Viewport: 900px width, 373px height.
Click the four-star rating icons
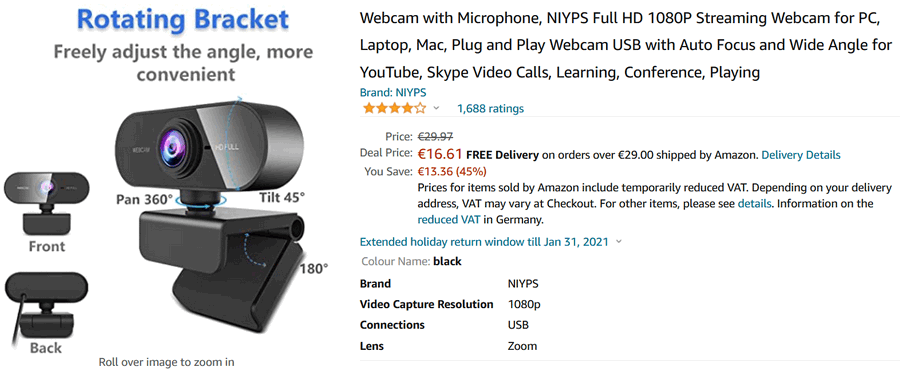[394, 108]
